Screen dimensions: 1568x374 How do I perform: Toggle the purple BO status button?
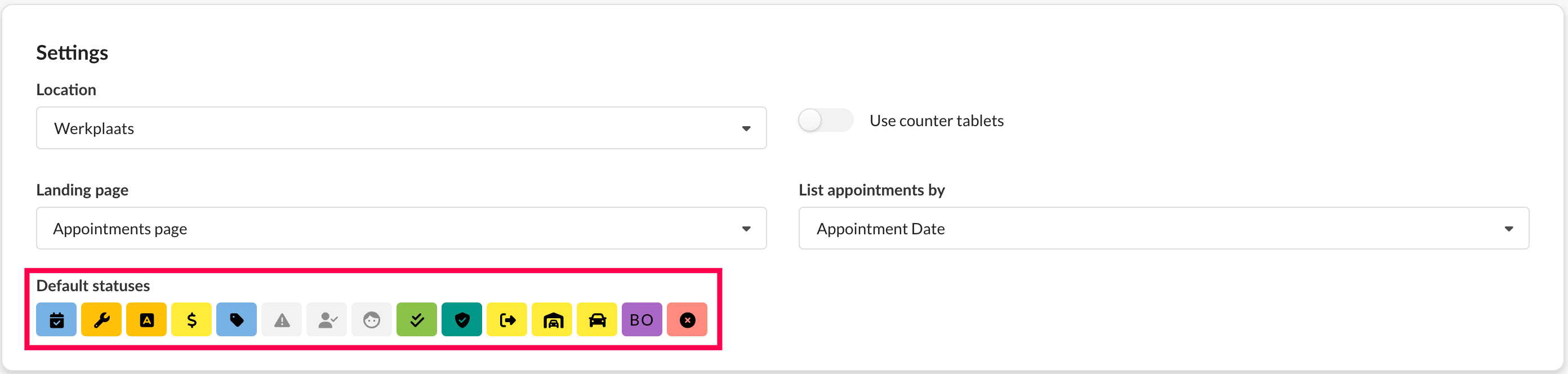tap(642, 320)
